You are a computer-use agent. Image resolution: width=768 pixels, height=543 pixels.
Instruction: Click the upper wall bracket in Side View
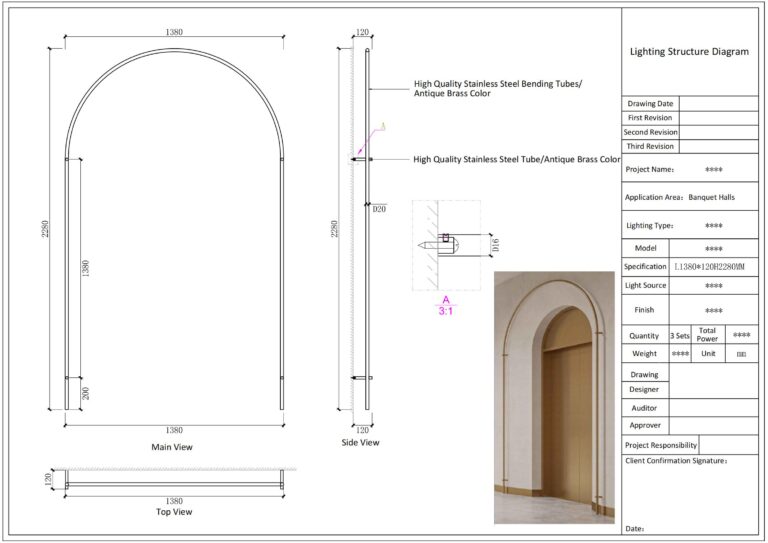pos(362,159)
